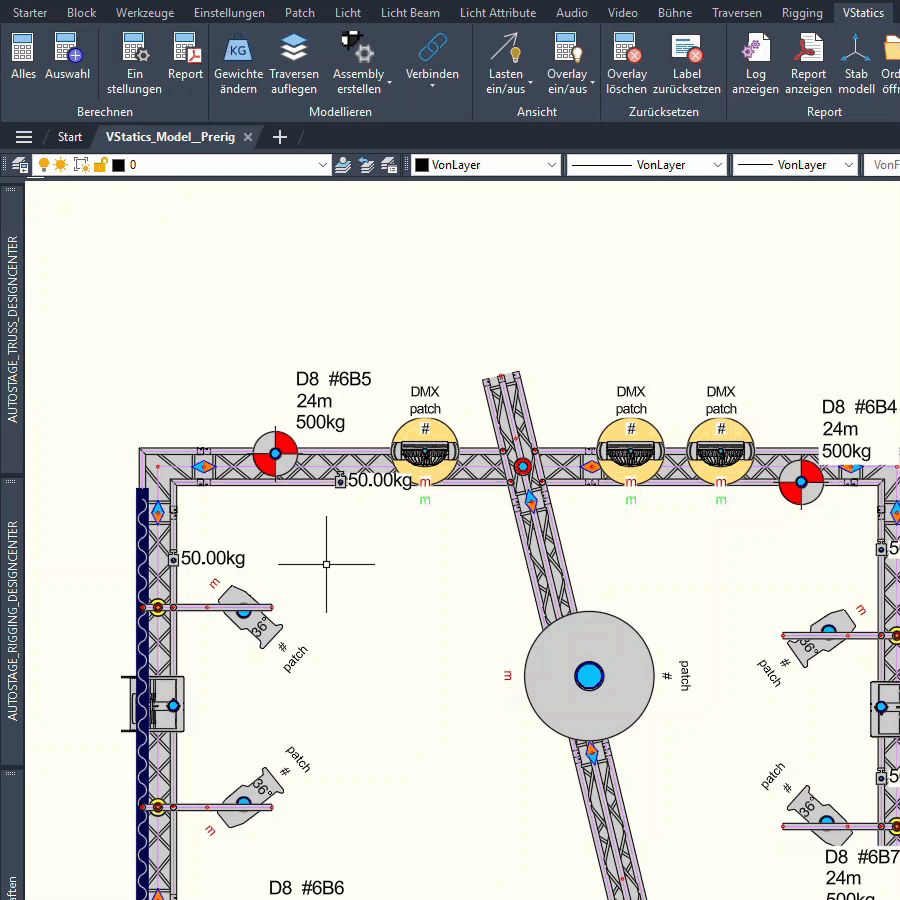900x900 pixels.
Task: Open the AUTOSTAGE_RIGGING_DESIGNCENTER side panel
Action: click(12, 621)
